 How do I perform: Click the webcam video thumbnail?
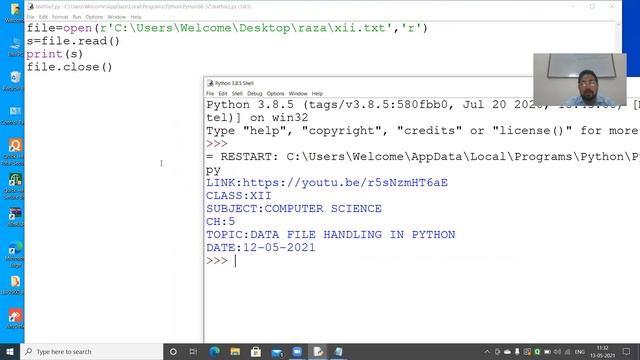point(580,80)
